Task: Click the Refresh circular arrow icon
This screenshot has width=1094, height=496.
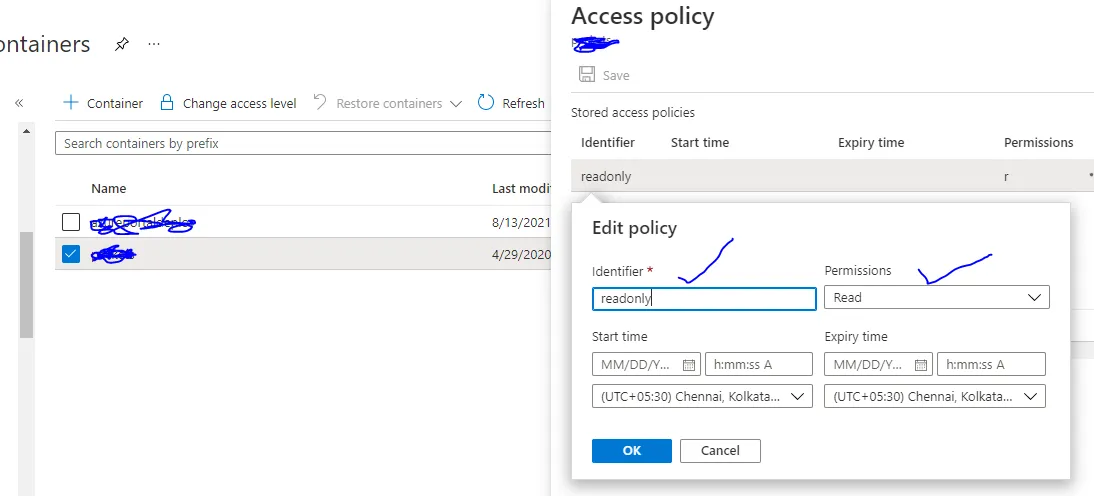Action: [486, 103]
